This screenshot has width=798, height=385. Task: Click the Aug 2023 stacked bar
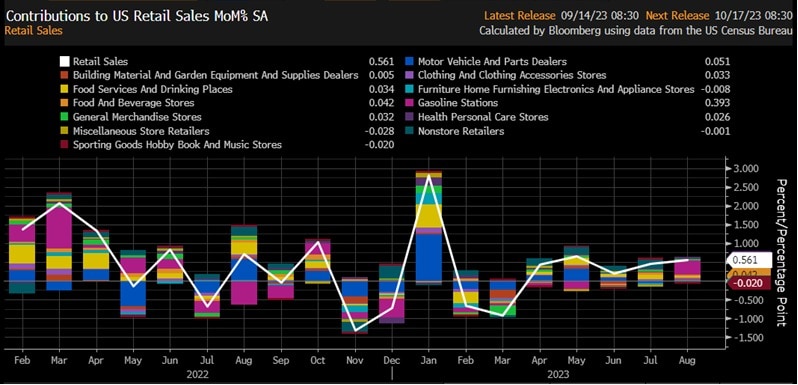point(687,270)
